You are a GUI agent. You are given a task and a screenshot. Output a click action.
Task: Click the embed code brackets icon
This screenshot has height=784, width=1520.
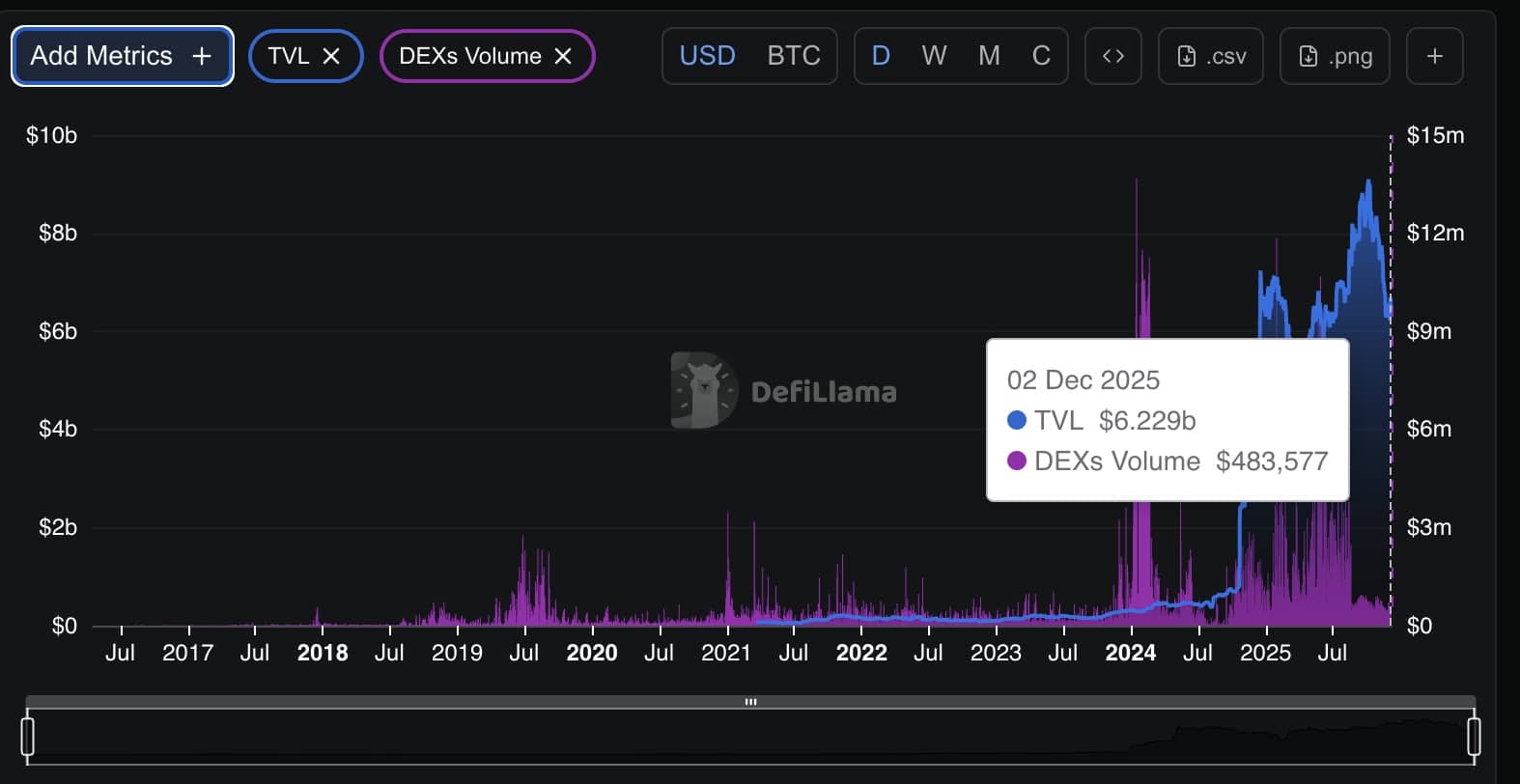(x=1112, y=56)
